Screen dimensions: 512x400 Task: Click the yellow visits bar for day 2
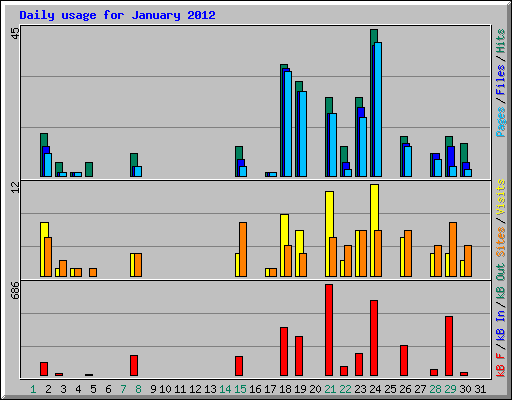pyautogui.click(x=43, y=249)
